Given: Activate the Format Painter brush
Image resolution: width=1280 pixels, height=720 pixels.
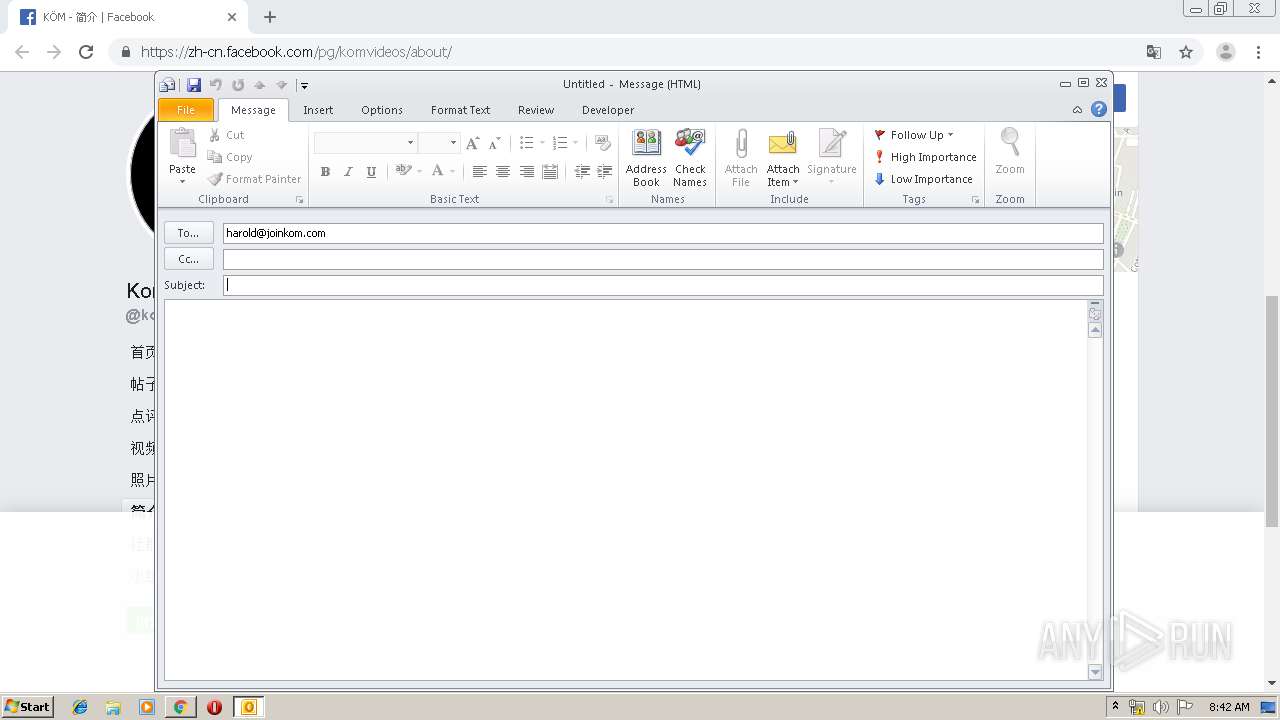Looking at the screenshot, I should click(254, 179).
